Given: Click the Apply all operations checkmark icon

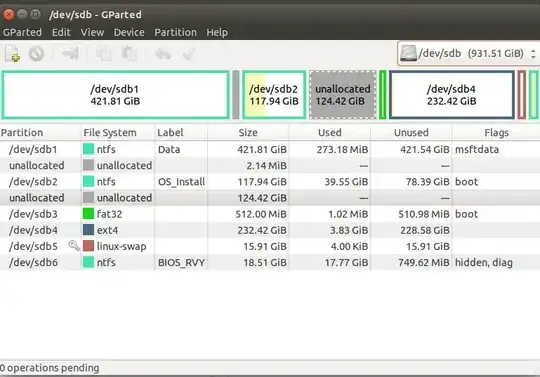Looking at the screenshot, I should 189,54.
